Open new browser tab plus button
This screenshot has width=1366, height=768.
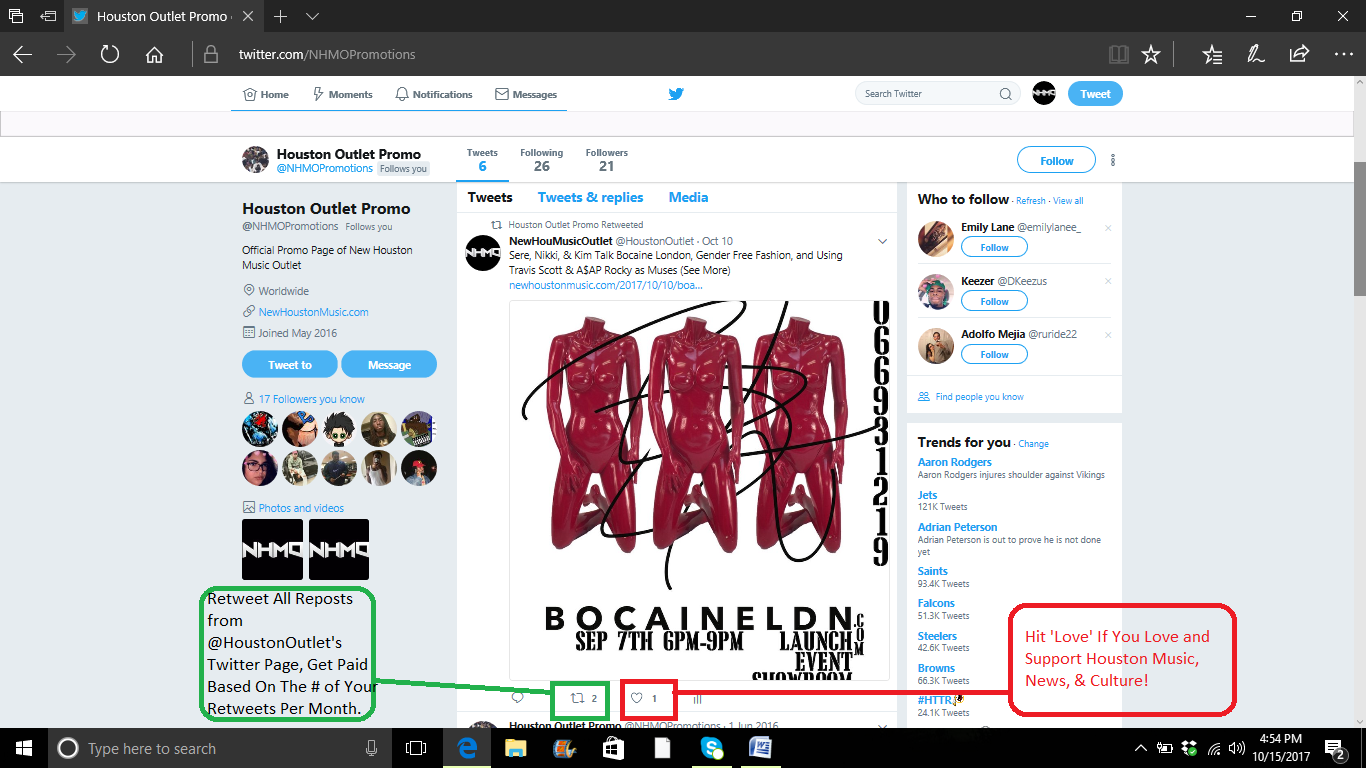click(281, 16)
